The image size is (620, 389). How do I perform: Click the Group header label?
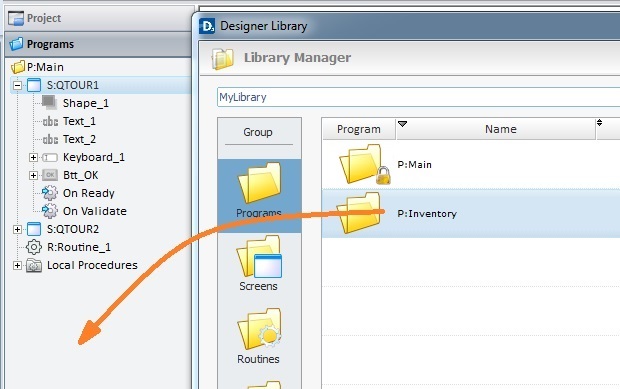tap(258, 132)
